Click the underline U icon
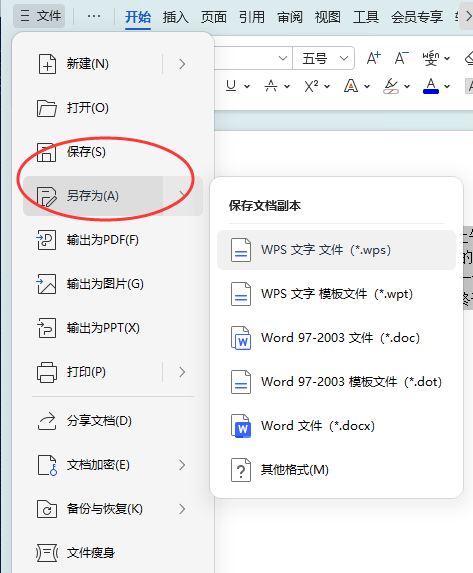Viewport: 473px width, 573px height. (231, 86)
